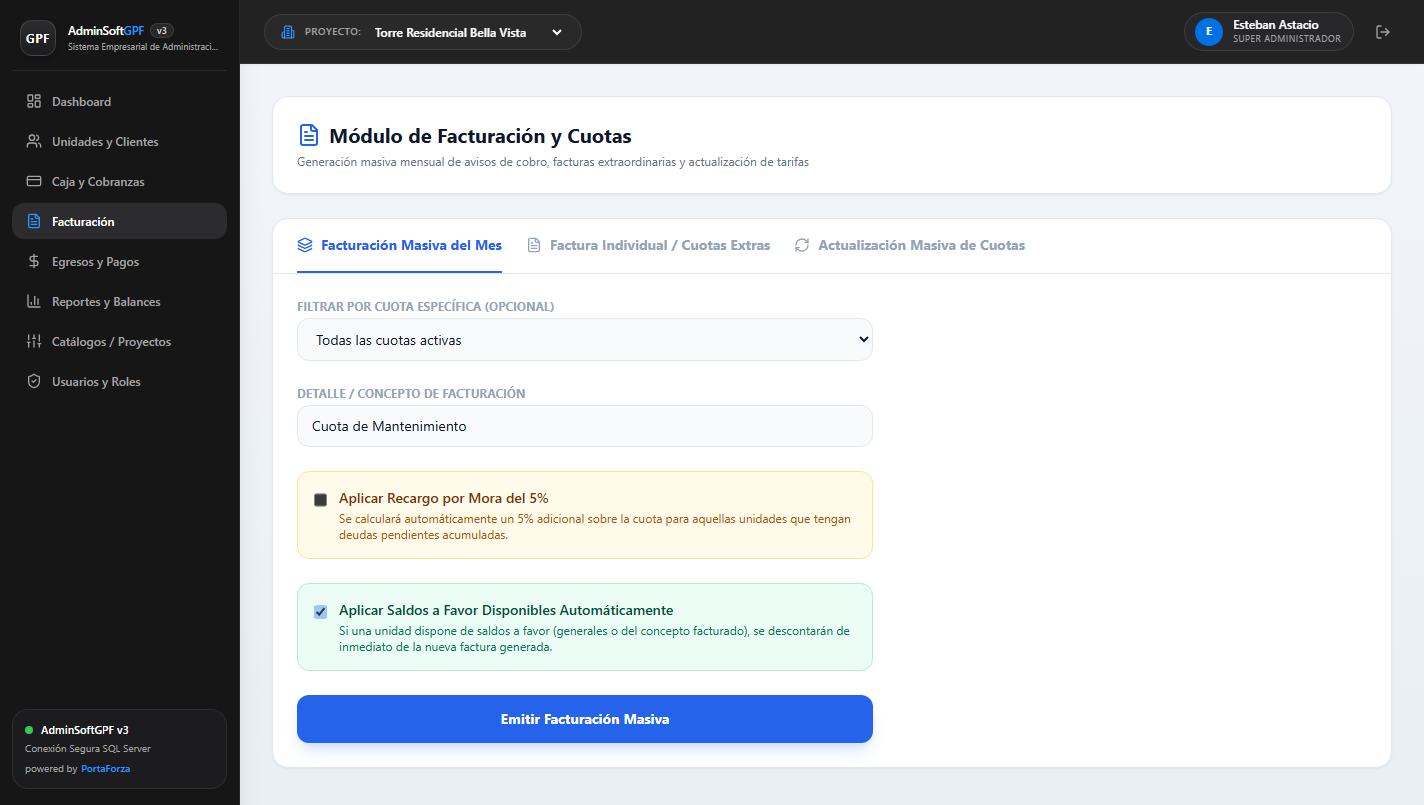Navigate to Egresos y Pagos
Viewport: 1424px width, 805px height.
point(119,261)
